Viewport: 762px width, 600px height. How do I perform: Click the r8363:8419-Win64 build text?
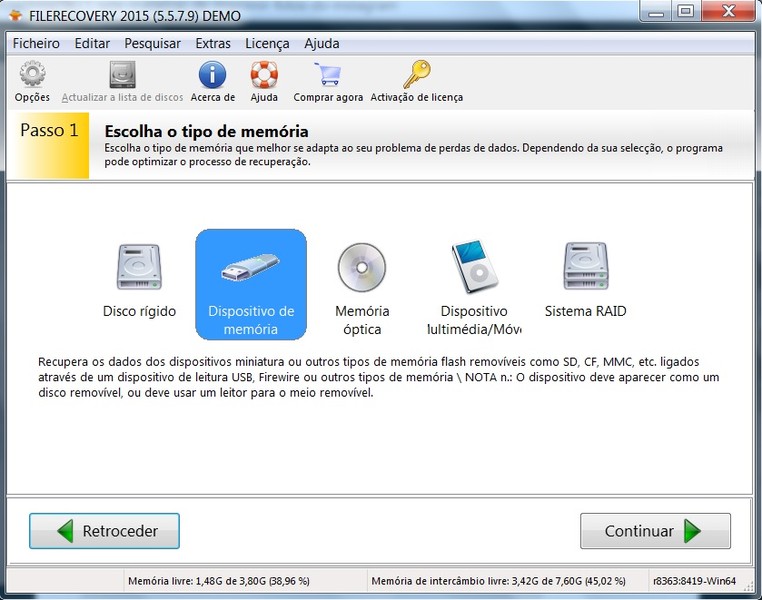(694, 581)
